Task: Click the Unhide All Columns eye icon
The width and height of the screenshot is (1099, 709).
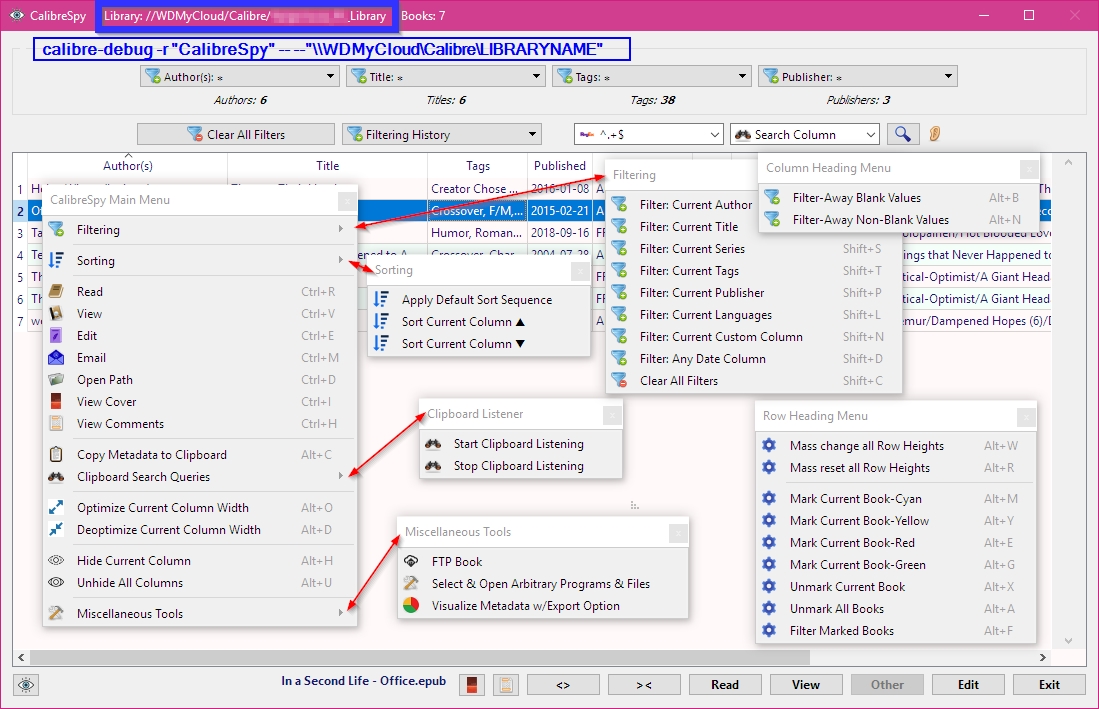Action: pyautogui.click(x=56, y=582)
